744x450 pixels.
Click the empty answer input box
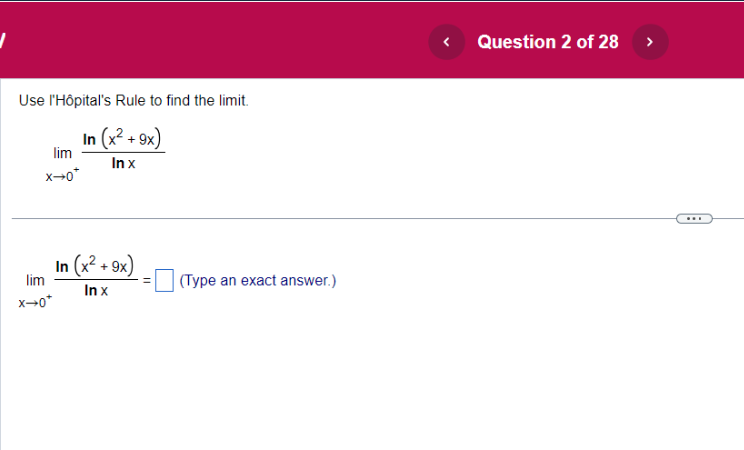[164, 280]
